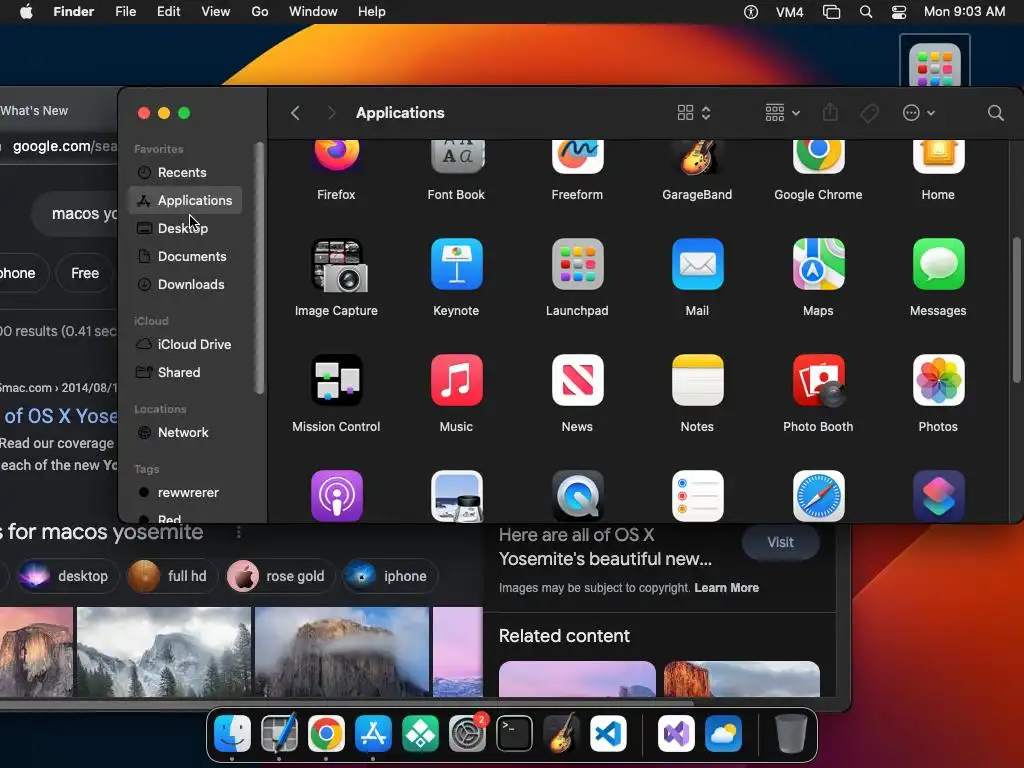Select the Safari app in Finder
The image size is (1024, 768).
tap(818, 496)
